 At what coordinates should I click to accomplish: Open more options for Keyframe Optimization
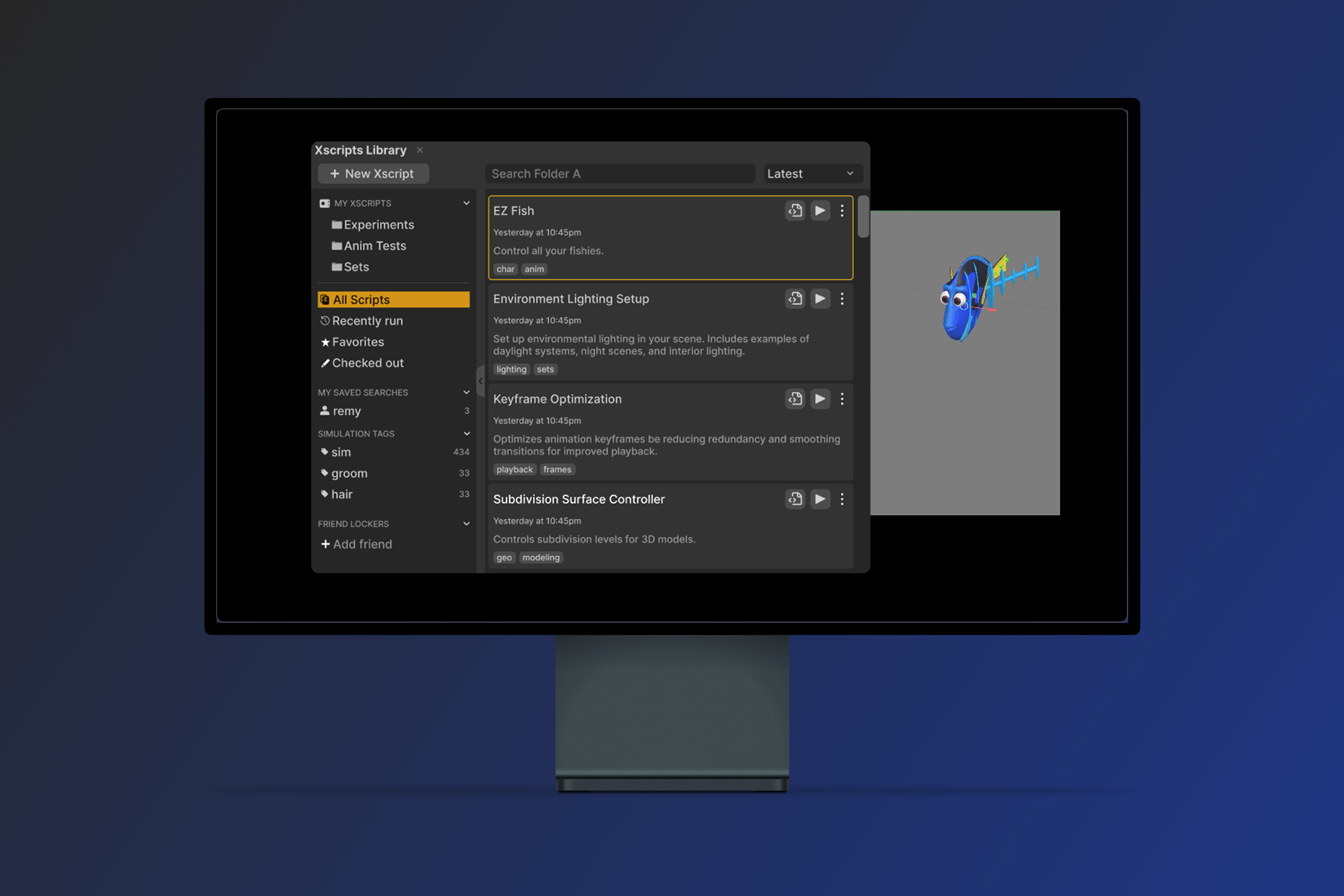842,399
